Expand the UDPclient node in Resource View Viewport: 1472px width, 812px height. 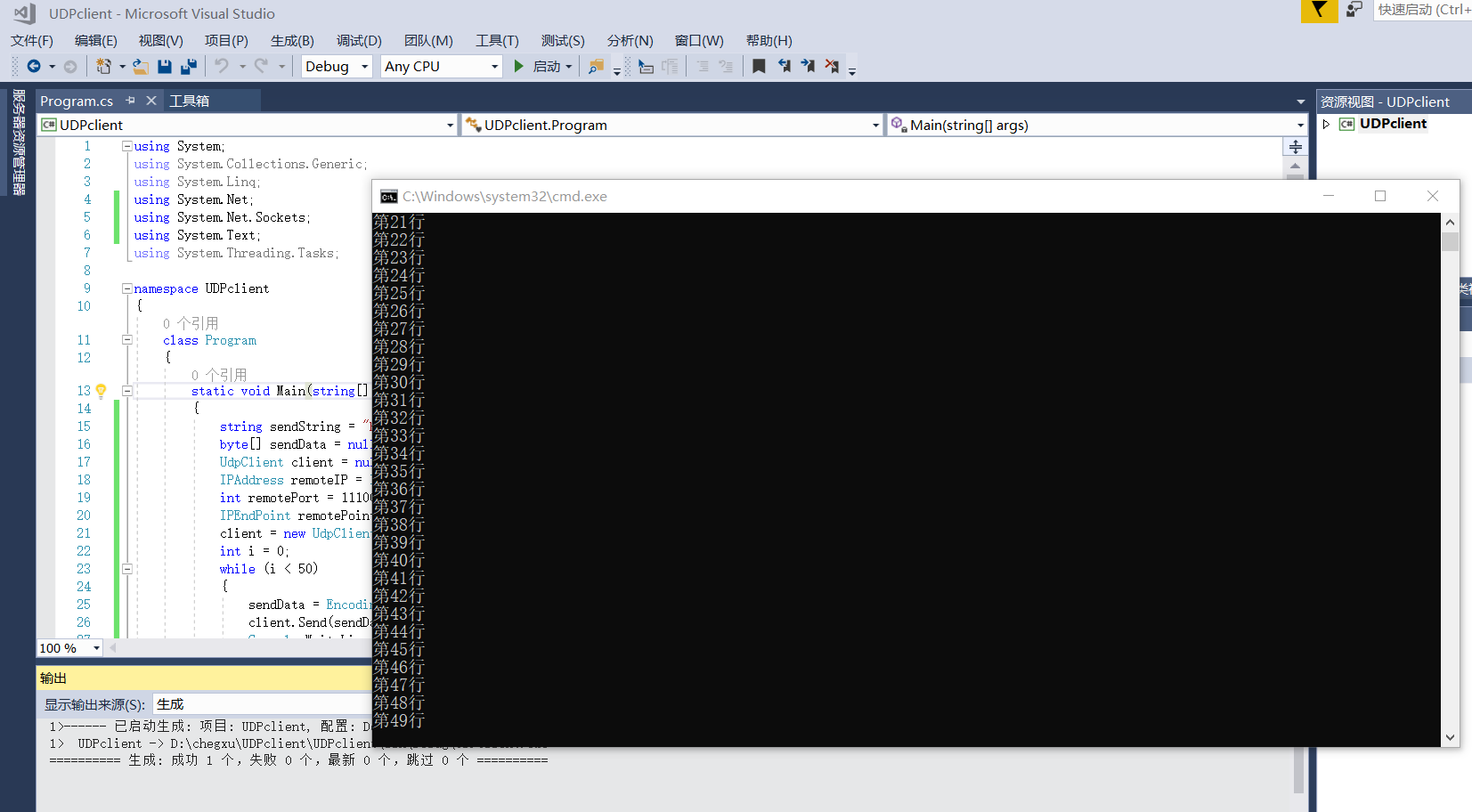click(1326, 124)
